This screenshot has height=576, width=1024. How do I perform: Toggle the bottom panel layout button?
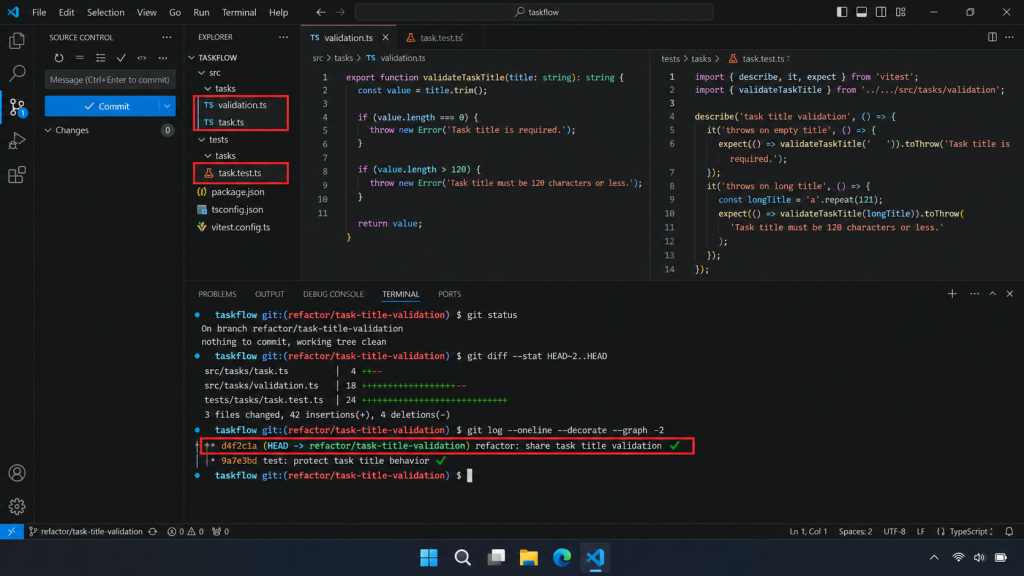click(x=861, y=12)
